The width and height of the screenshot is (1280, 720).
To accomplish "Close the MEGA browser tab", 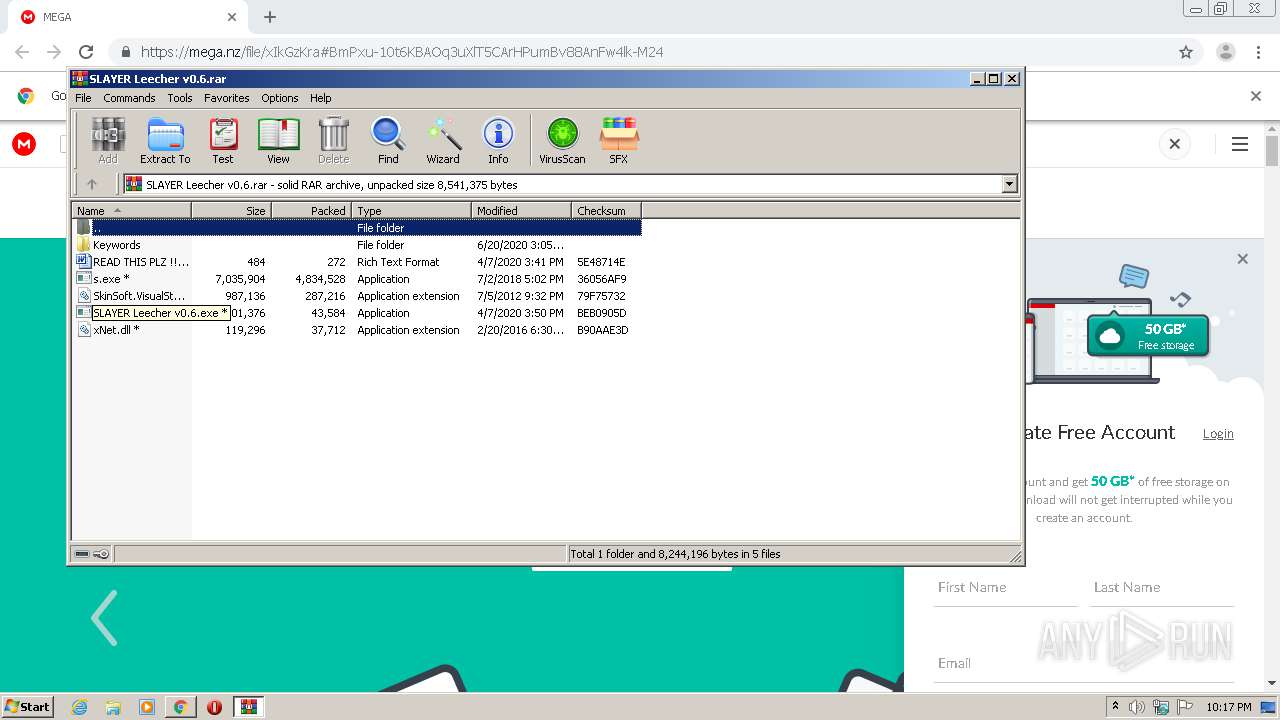I will point(232,17).
